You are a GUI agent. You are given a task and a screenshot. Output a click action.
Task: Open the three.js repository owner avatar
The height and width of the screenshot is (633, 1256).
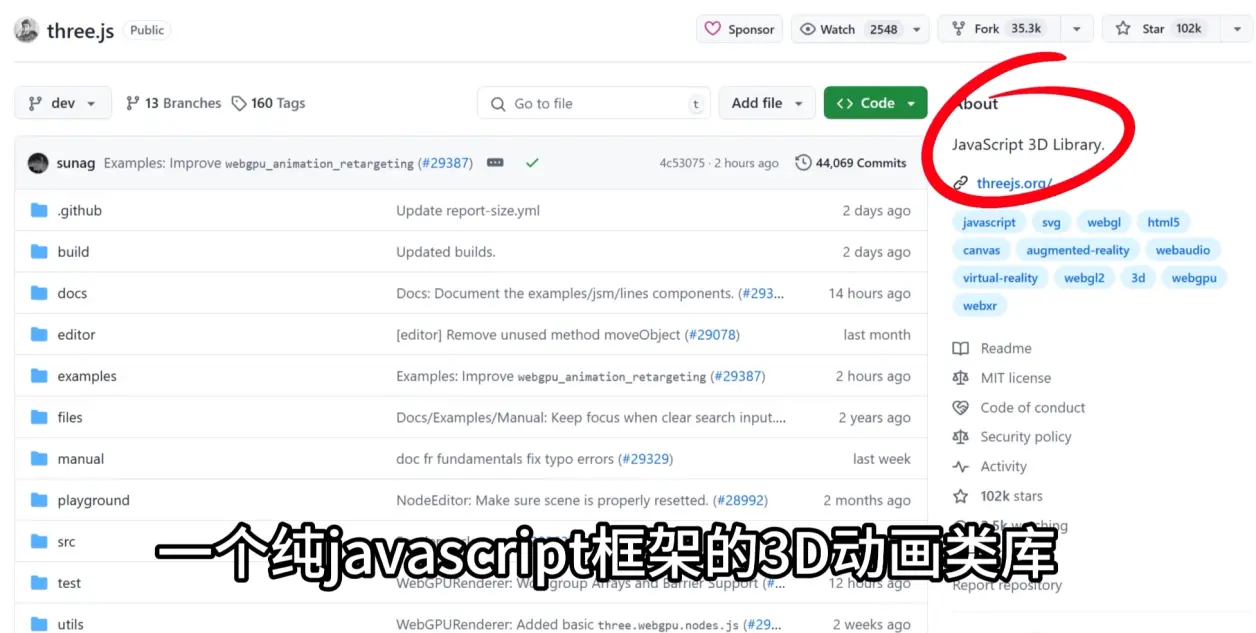pos(27,30)
